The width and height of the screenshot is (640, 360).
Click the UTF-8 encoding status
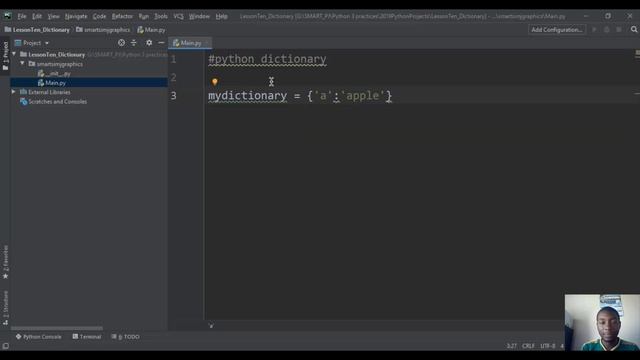(548, 346)
